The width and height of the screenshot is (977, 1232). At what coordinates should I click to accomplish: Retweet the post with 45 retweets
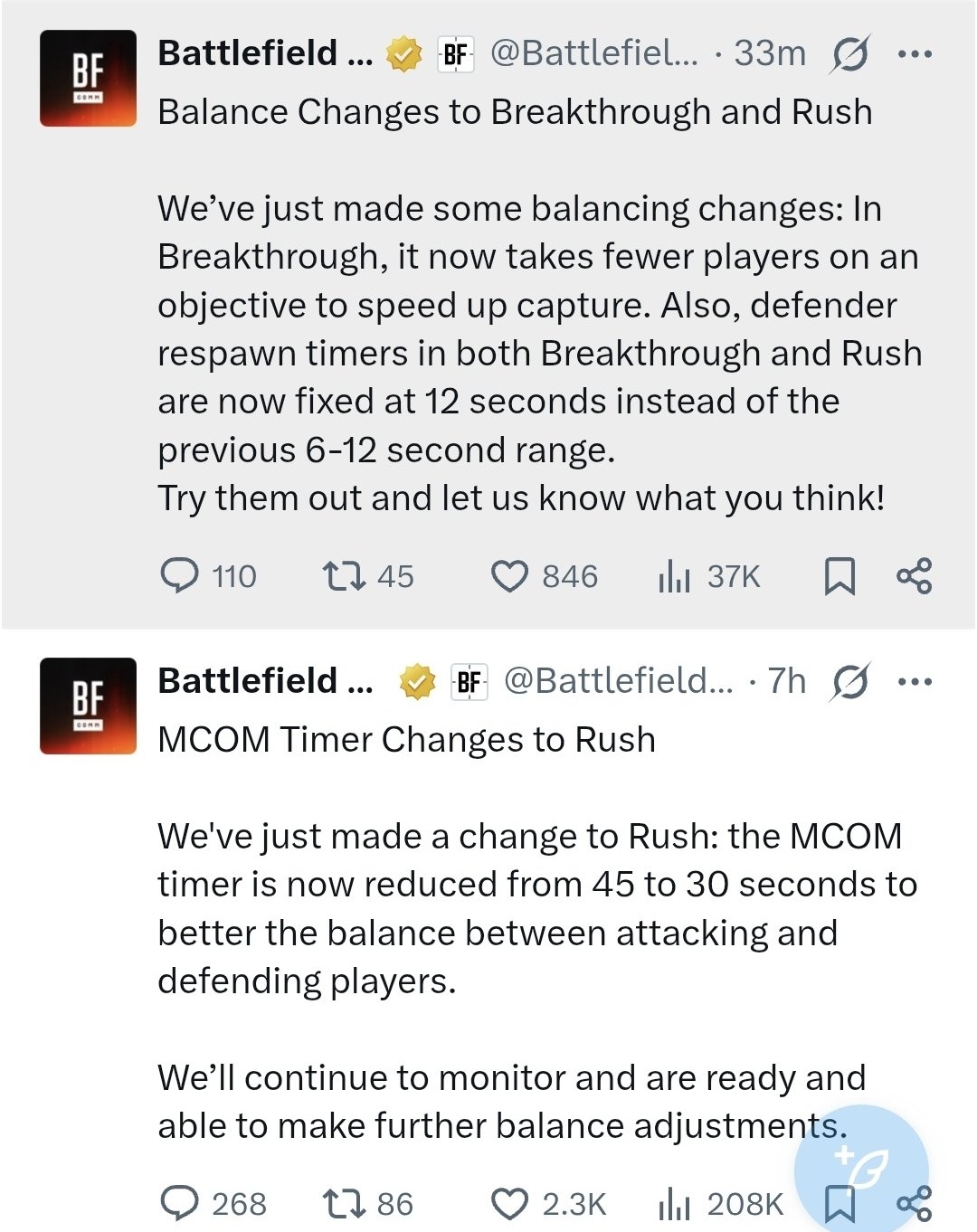click(x=368, y=575)
